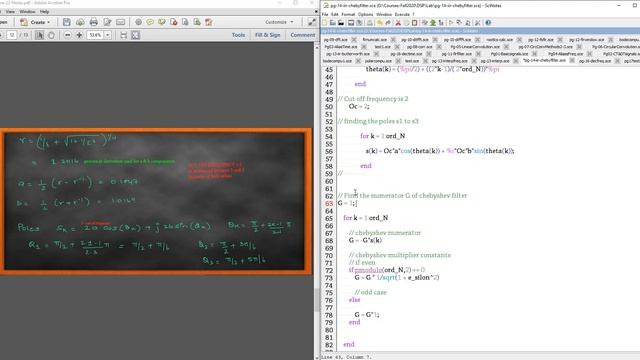Viewport: 640px width, 360px height.
Task: Click the zoom percentage field in Acrobat
Action: pos(96,35)
